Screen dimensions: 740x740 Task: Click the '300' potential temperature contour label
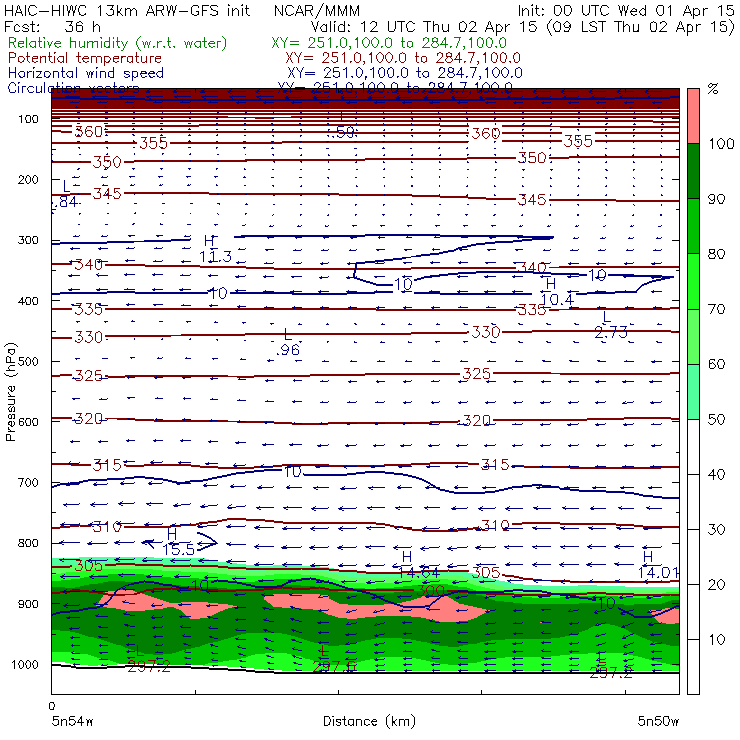430,590
